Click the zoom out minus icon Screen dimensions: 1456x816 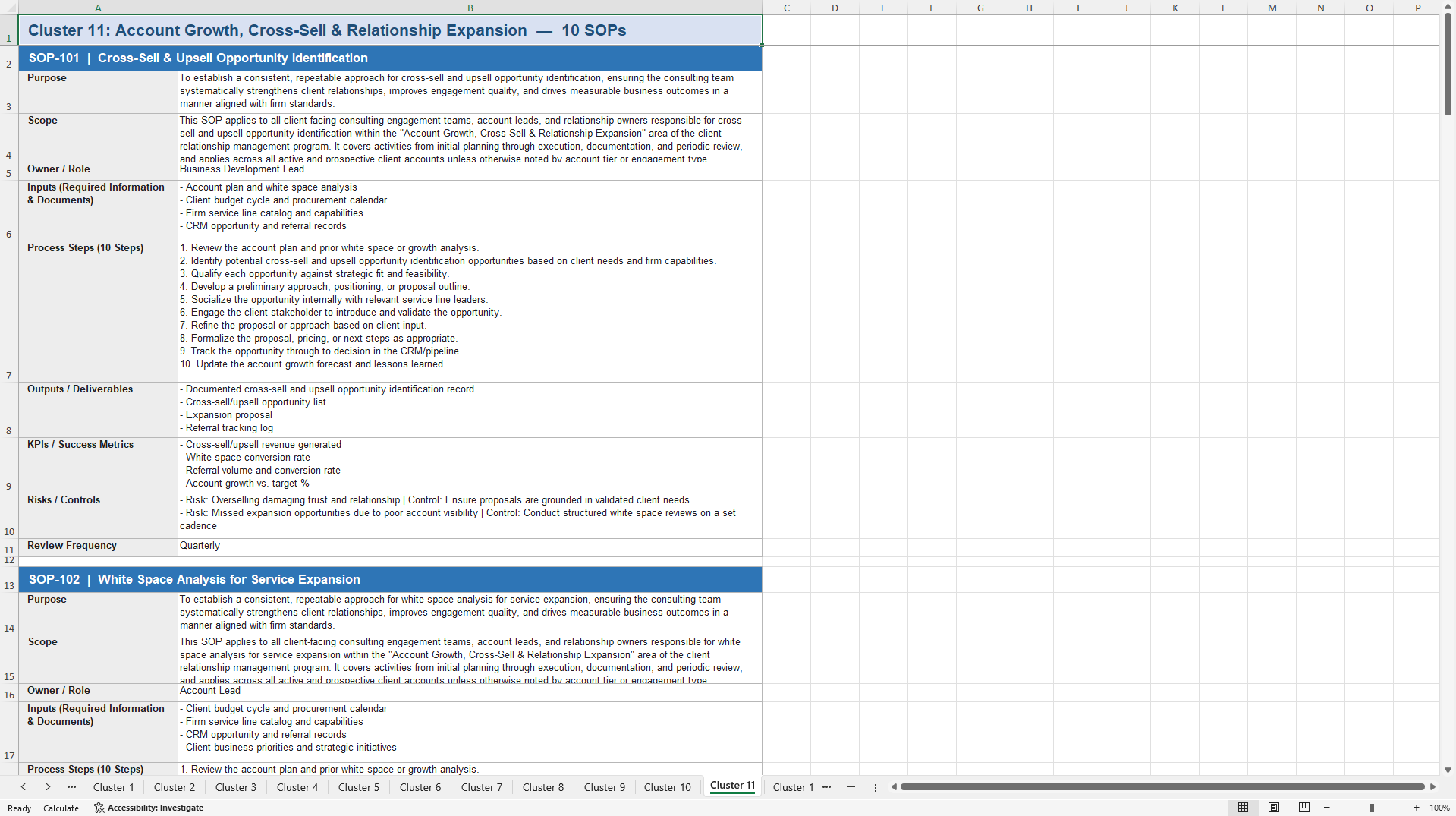point(1327,808)
